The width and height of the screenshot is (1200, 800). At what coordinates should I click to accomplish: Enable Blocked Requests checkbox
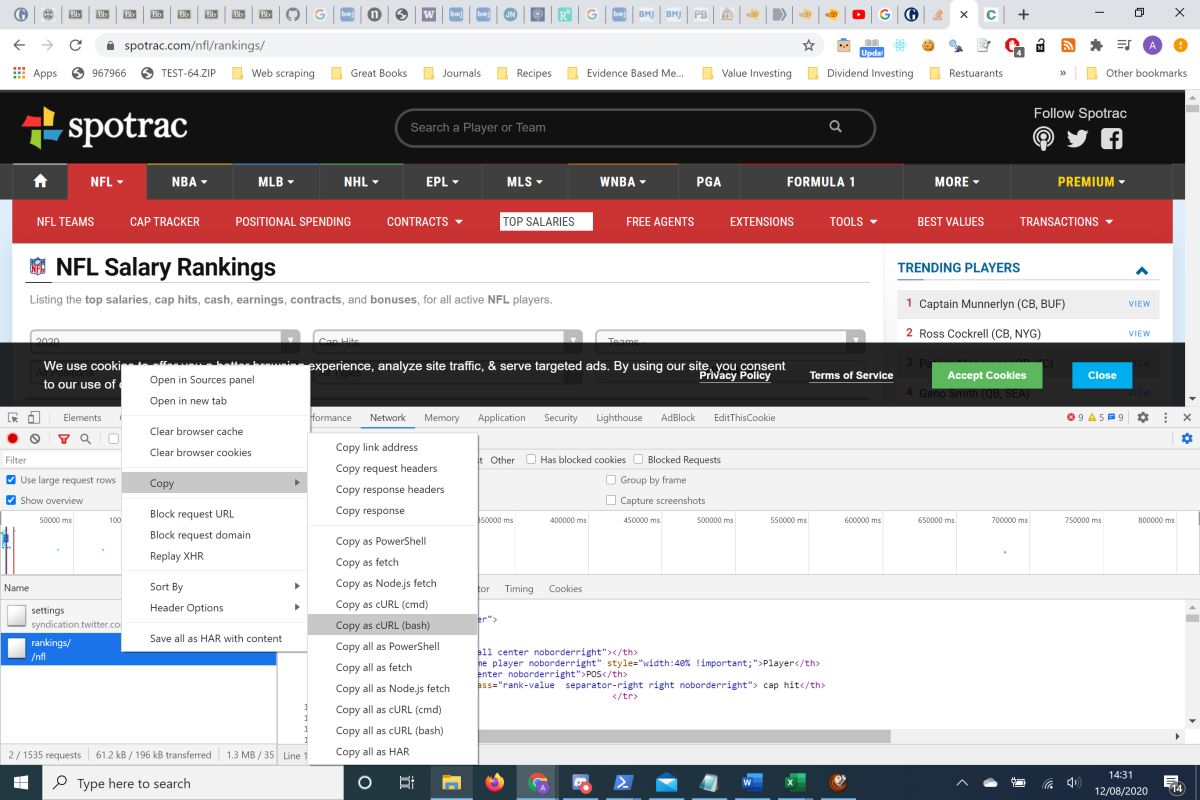(x=638, y=460)
